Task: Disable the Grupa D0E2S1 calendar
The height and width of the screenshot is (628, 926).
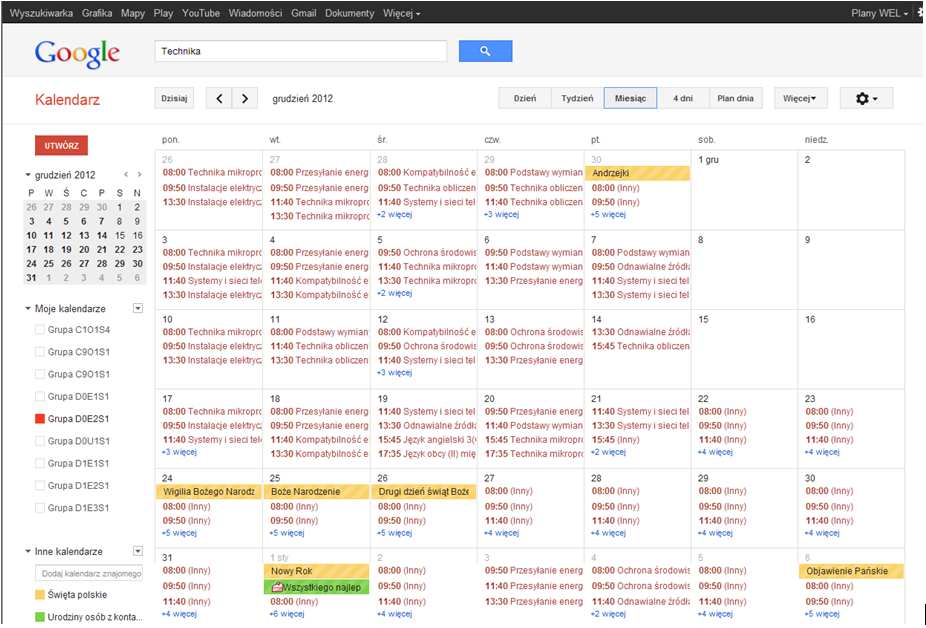Action: click(40, 419)
